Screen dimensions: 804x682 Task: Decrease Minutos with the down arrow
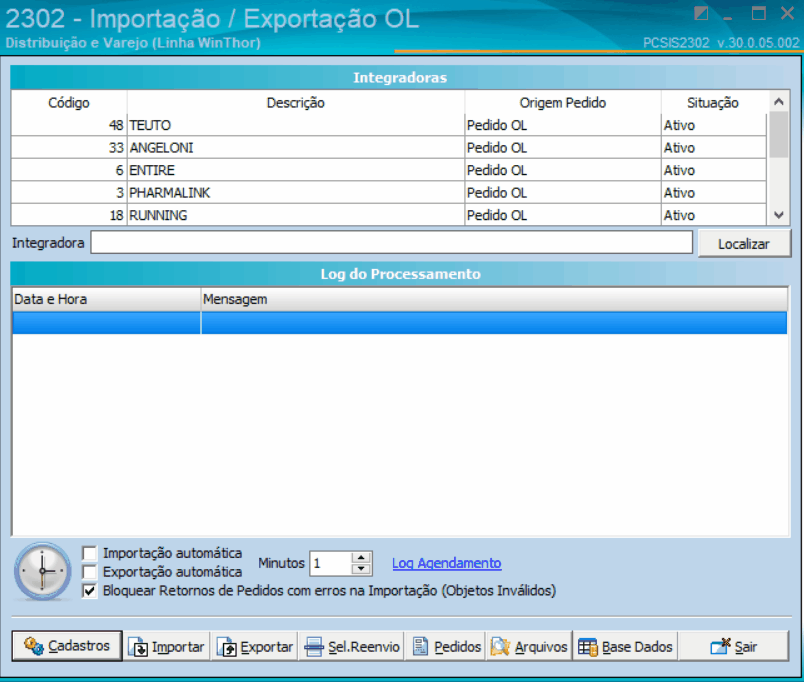click(x=361, y=569)
